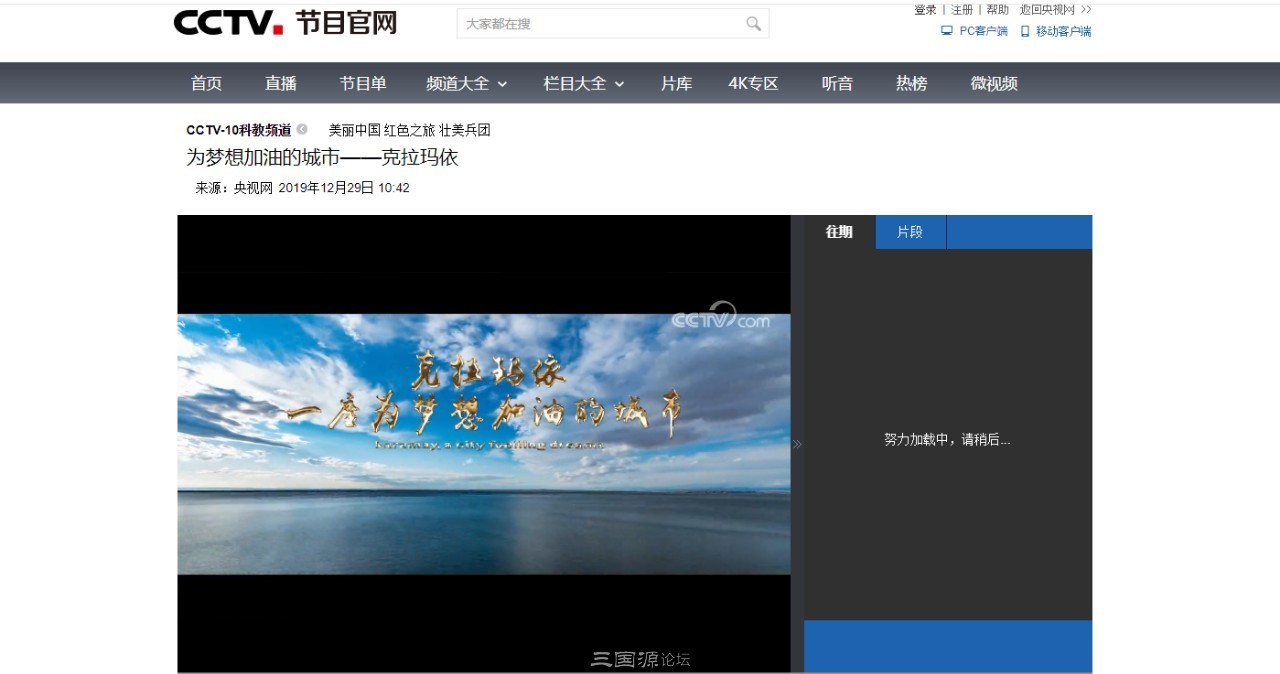The height and width of the screenshot is (674, 1280).
Task: Click the arrows after 返回央视网
Action: click(1086, 10)
